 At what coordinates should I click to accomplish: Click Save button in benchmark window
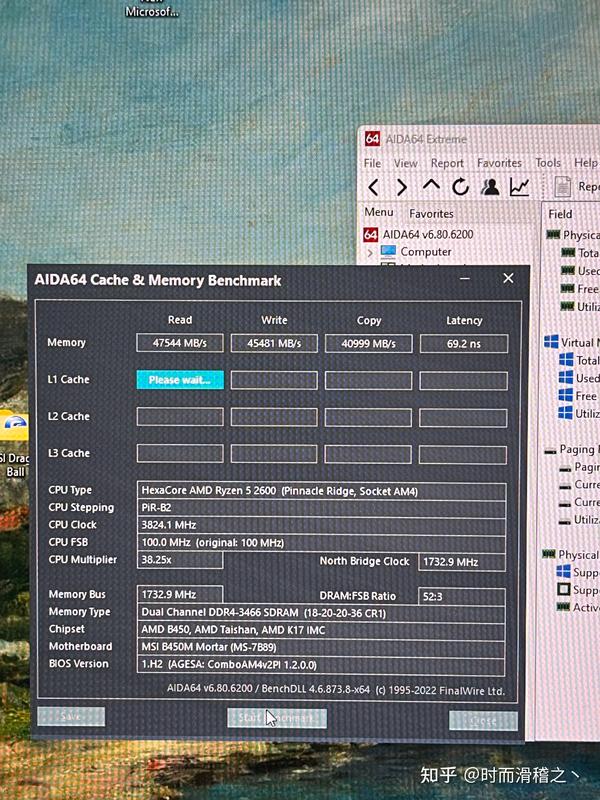click(x=71, y=716)
